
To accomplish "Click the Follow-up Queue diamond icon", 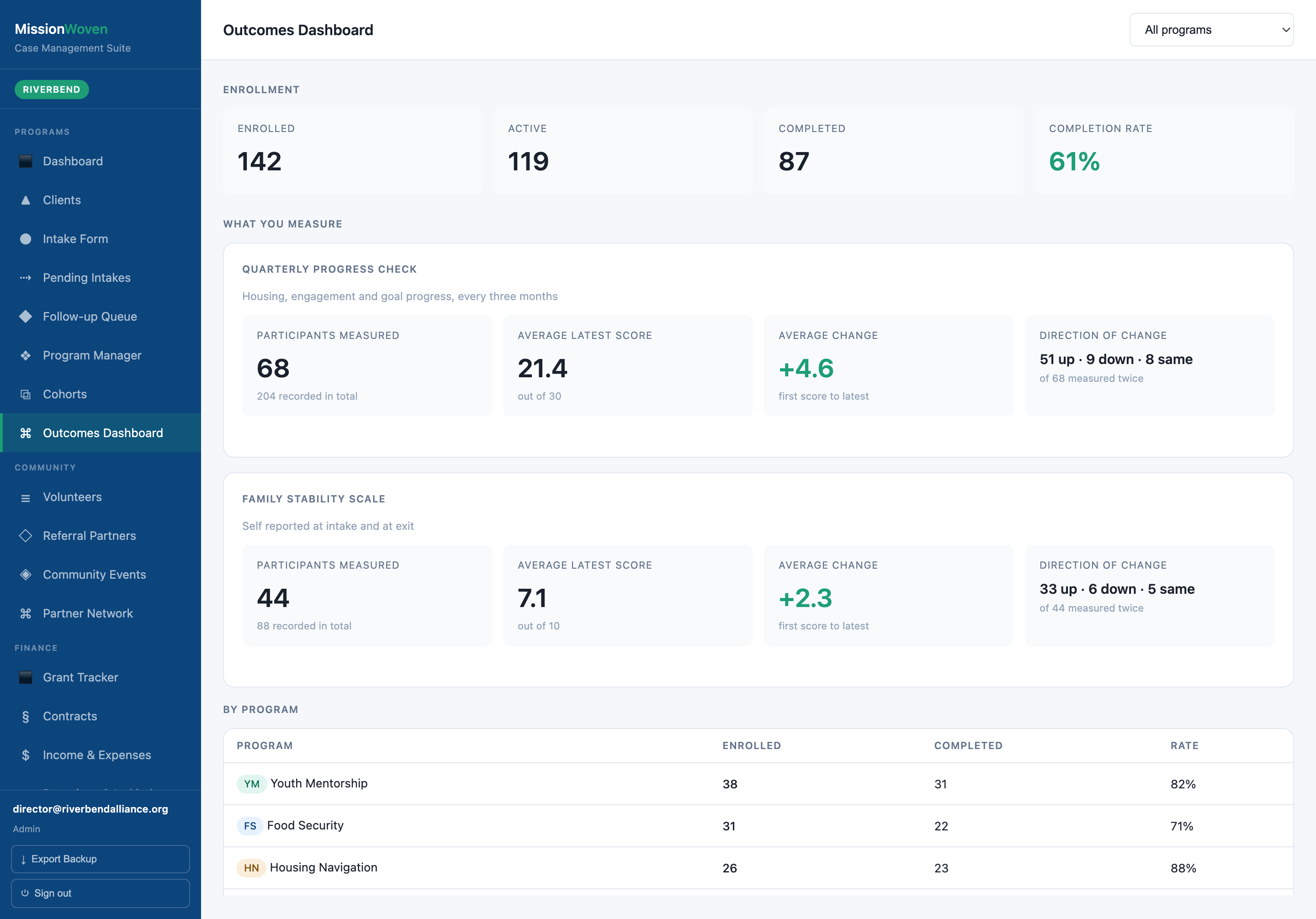I will click(25, 317).
